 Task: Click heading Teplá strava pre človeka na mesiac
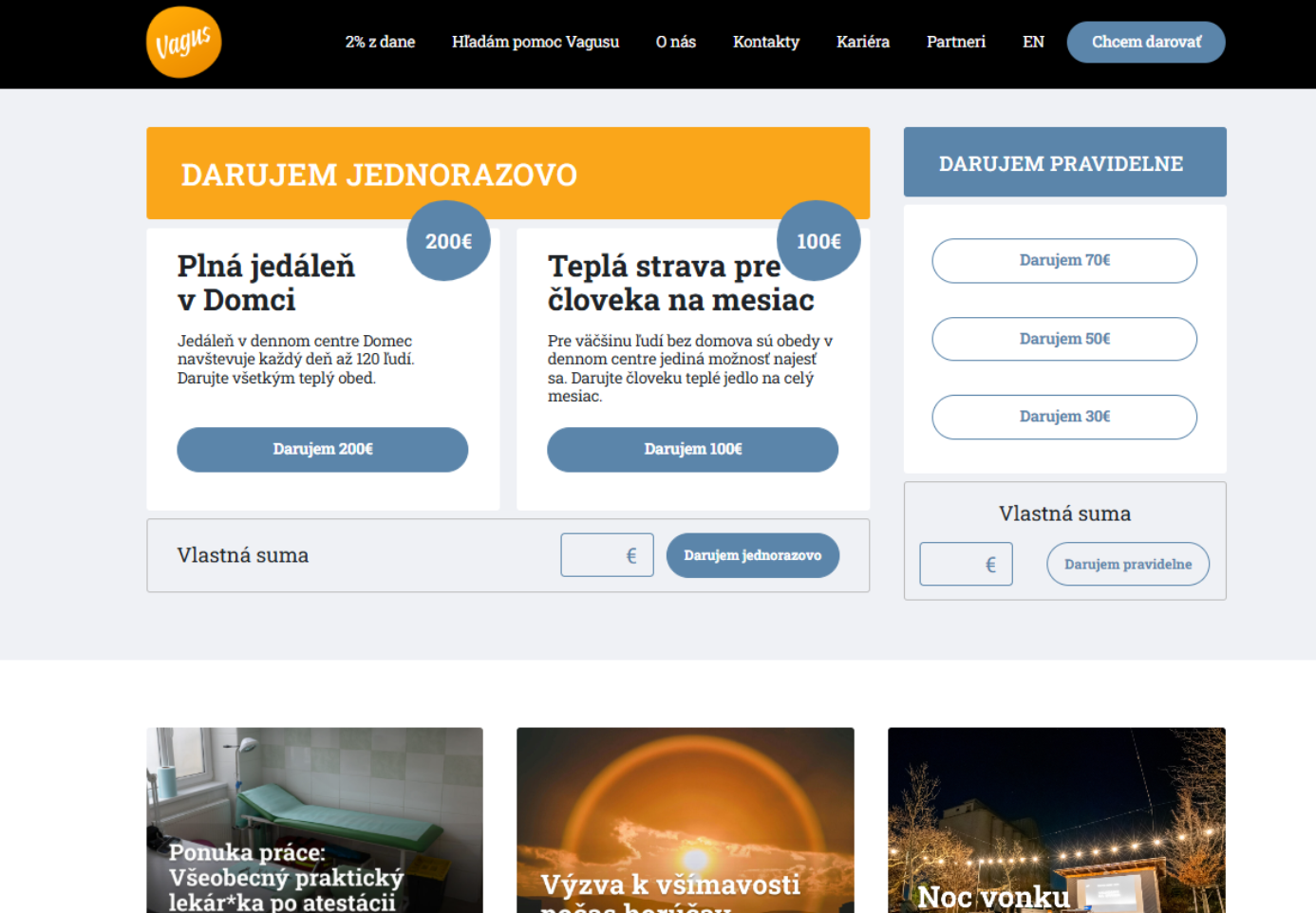(x=681, y=283)
